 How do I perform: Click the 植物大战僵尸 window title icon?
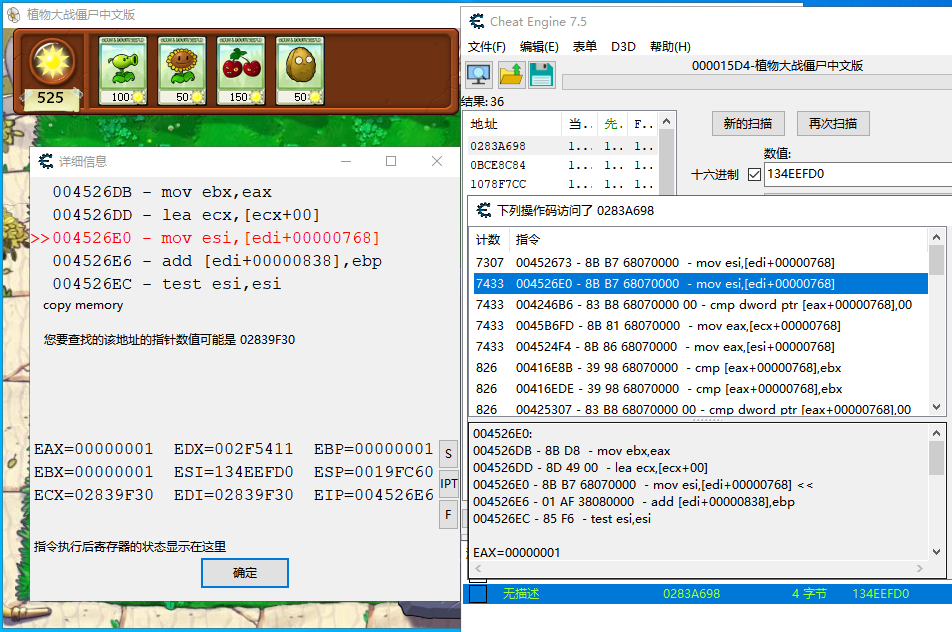(13, 14)
